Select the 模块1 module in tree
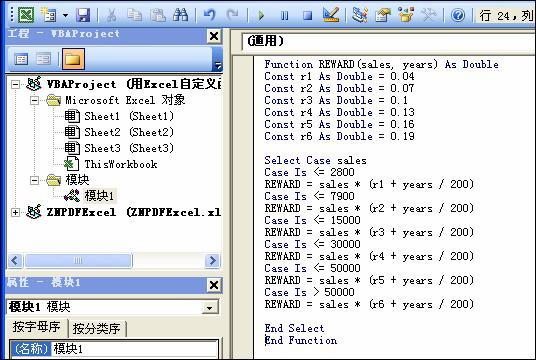This screenshot has height=360, width=536. (x=99, y=196)
